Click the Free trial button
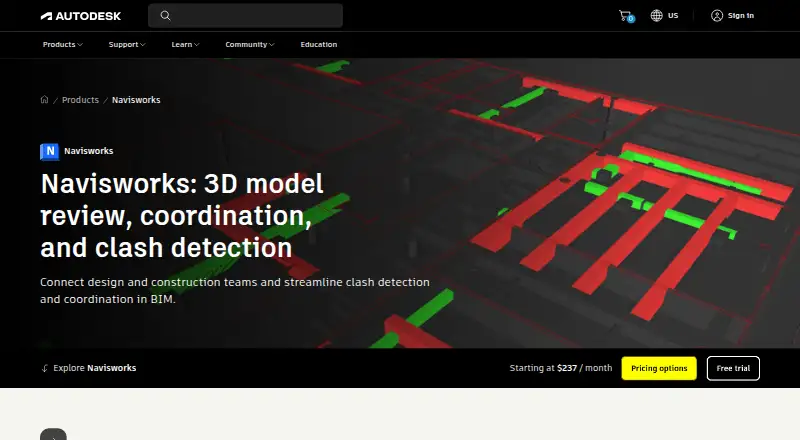The height and width of the screenshot is (440, 800). point(733,368)
